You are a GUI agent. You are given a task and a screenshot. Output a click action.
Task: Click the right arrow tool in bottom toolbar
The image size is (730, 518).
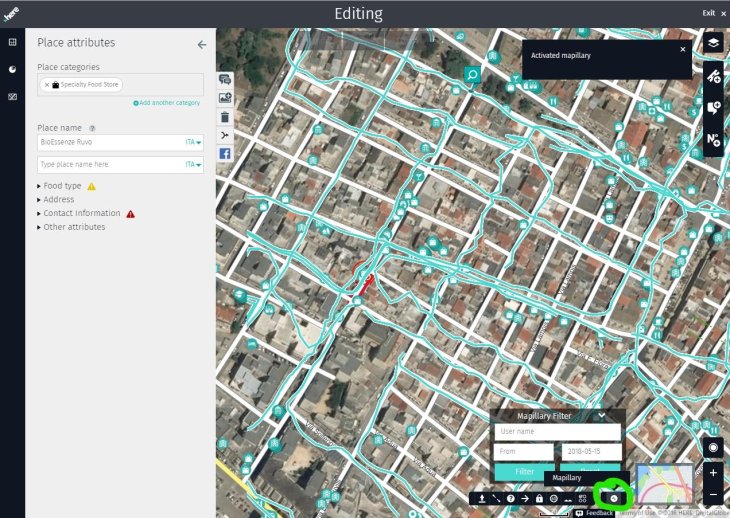tap(525, 498)
